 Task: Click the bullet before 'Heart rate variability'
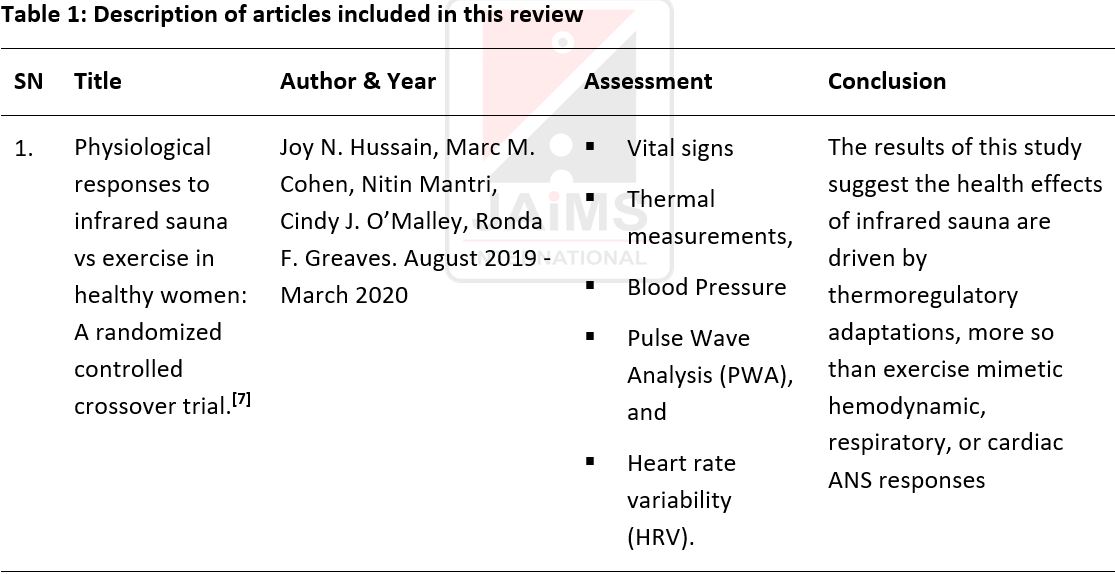tap(590, 462)
